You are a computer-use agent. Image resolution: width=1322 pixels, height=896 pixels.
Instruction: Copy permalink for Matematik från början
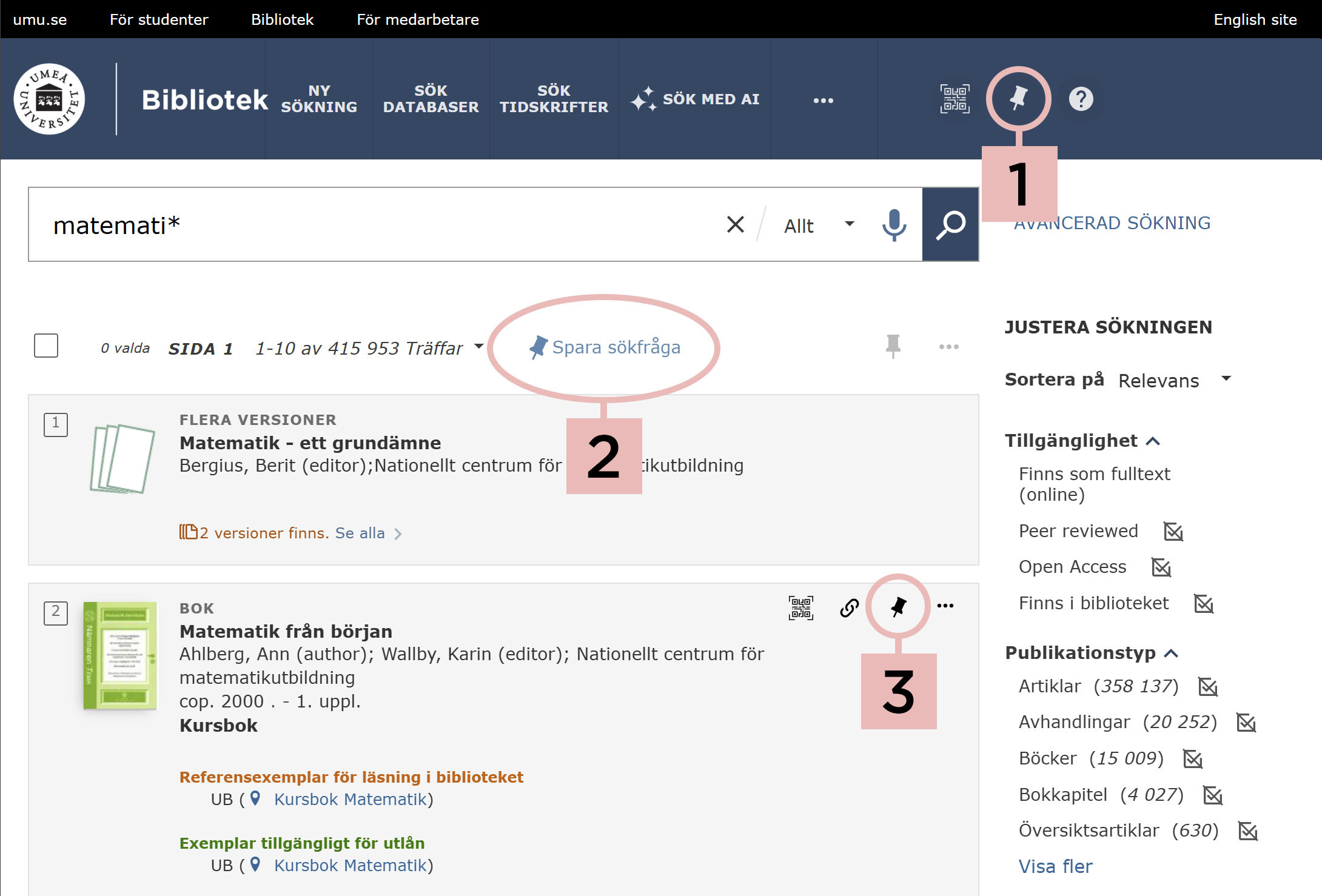click(849, 607)
